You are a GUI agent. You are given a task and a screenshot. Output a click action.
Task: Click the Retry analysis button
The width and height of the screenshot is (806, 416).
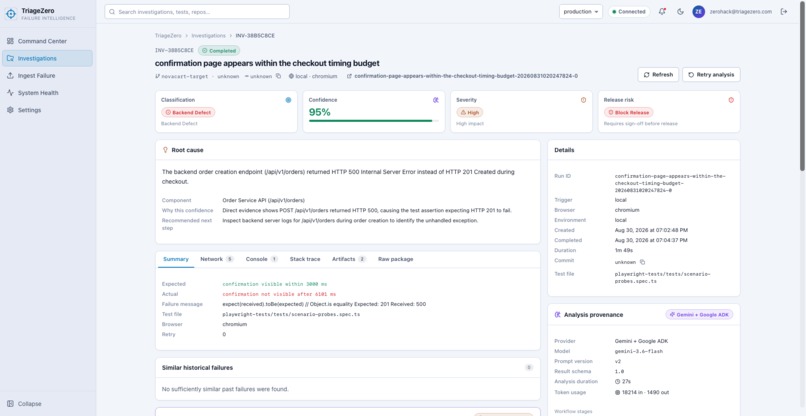[711, 75]
